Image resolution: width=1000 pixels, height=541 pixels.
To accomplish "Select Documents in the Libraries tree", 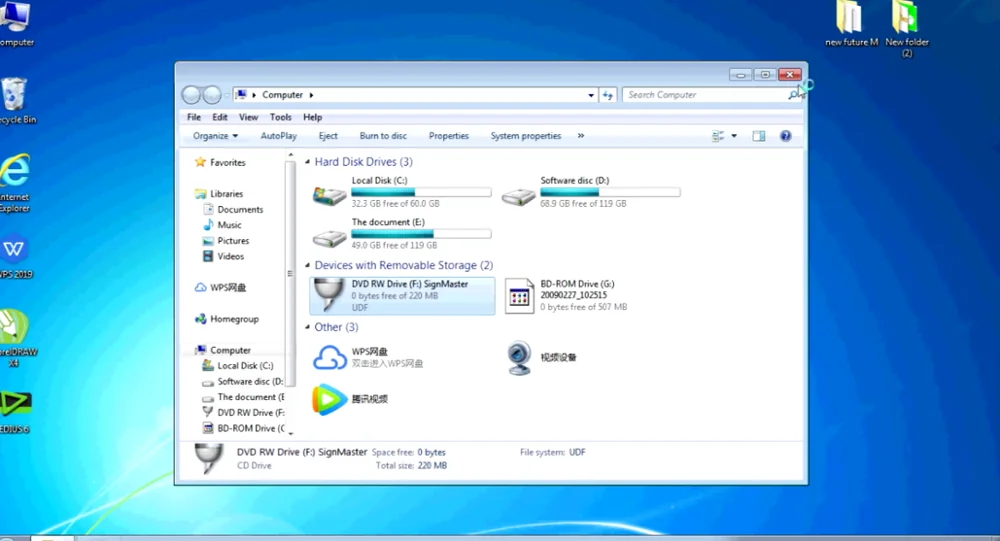I will coord(240,210).
